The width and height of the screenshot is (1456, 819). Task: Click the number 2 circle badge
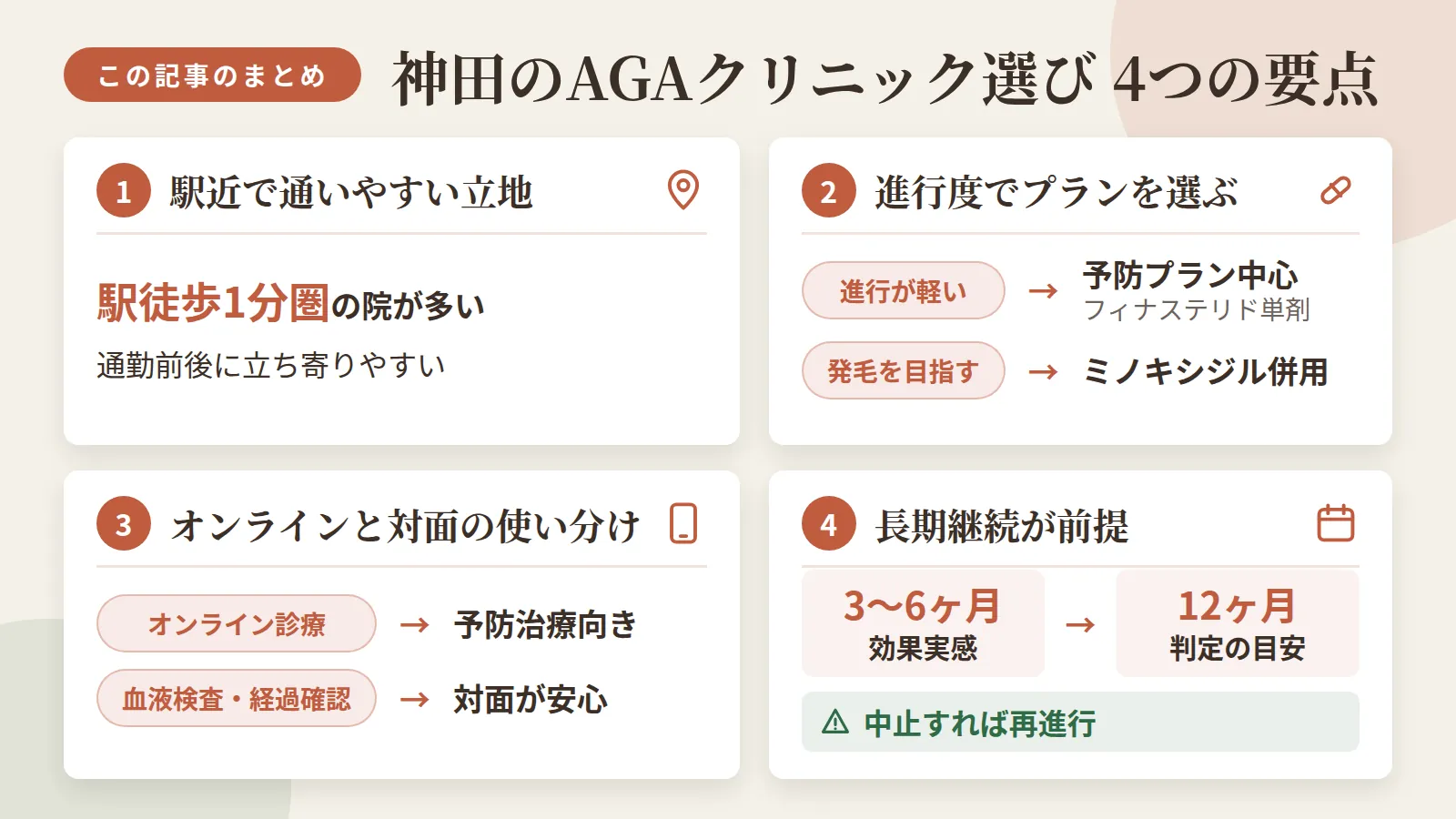828,191
